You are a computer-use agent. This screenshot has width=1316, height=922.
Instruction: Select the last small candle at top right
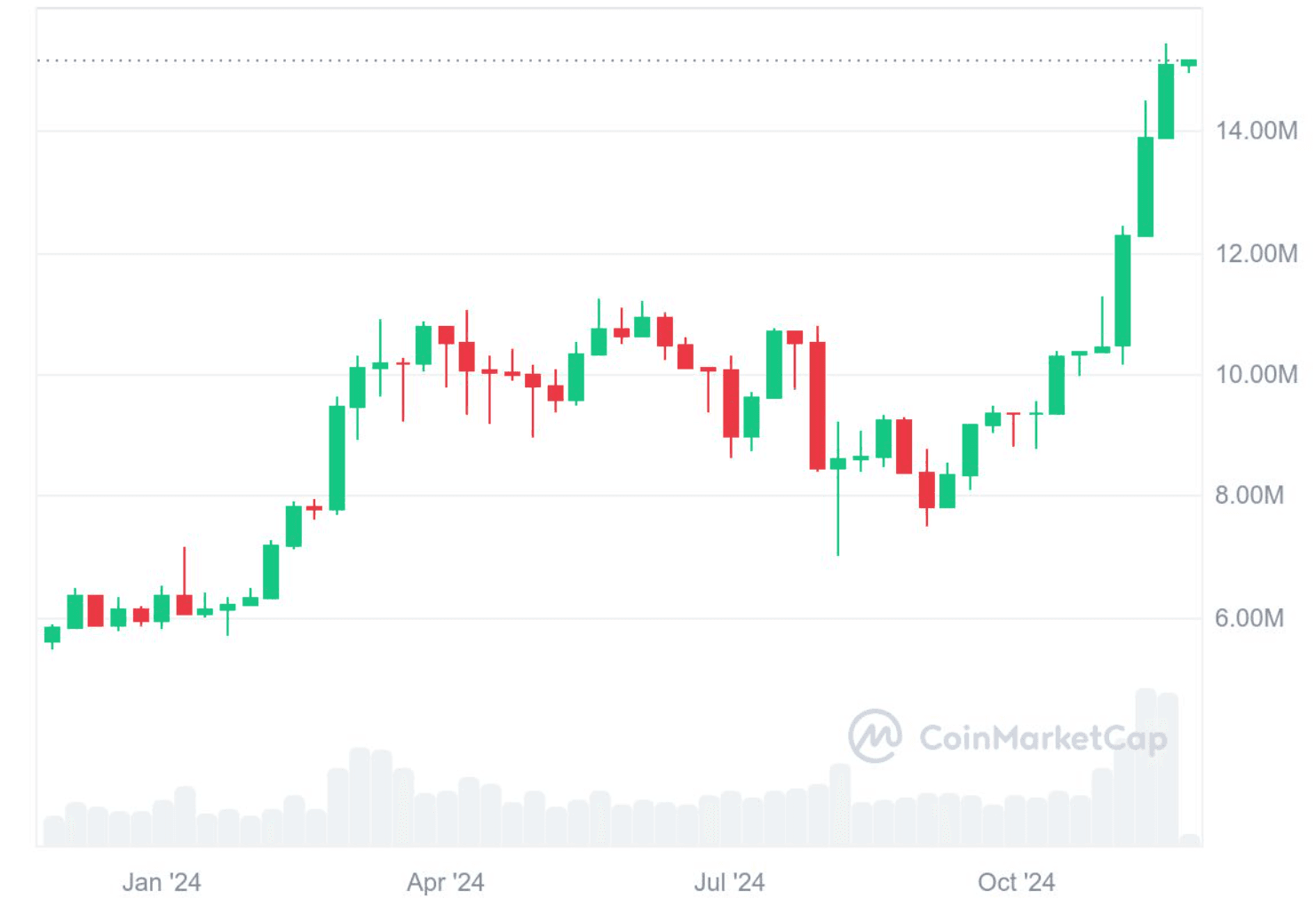(1188, 63)
